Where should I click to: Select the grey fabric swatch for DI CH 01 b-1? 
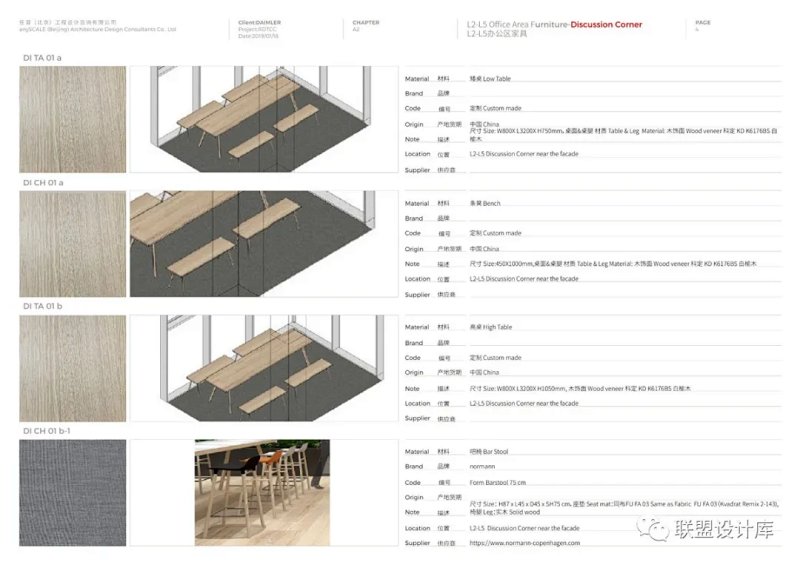tap(73, 493)
